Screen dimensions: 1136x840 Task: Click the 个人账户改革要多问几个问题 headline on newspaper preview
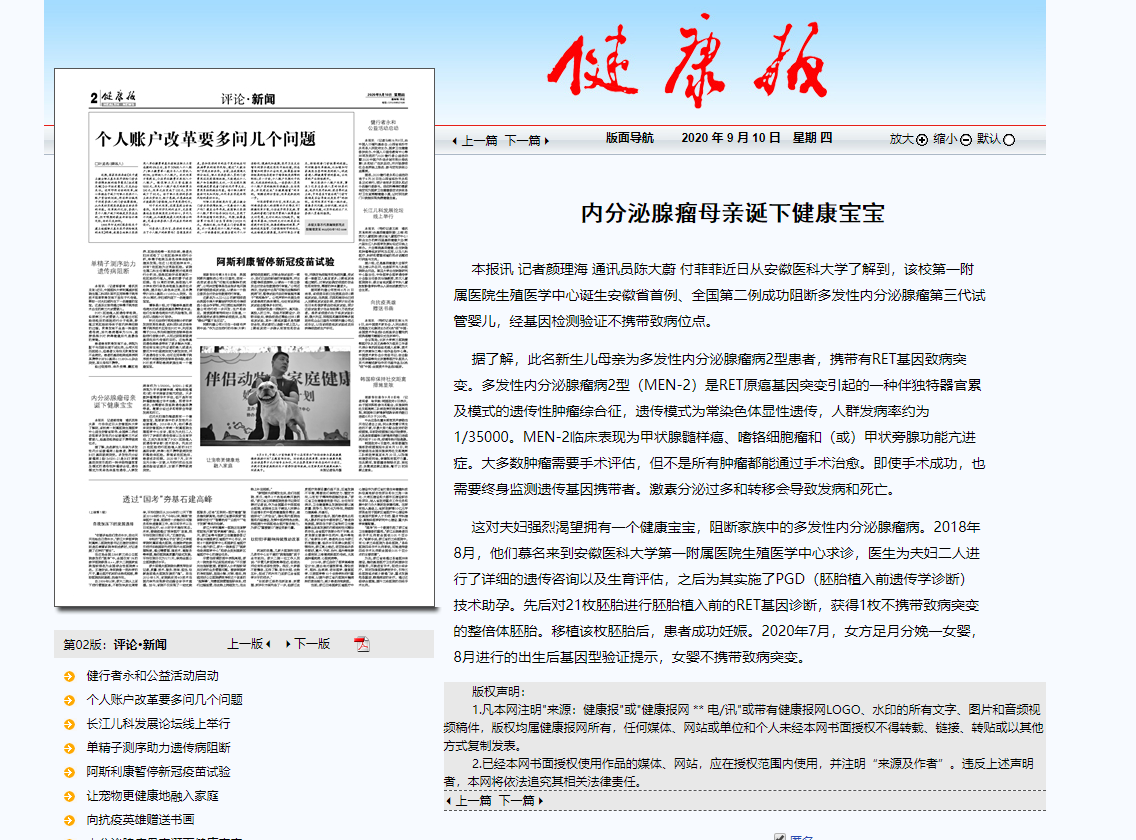coord(205,139)
